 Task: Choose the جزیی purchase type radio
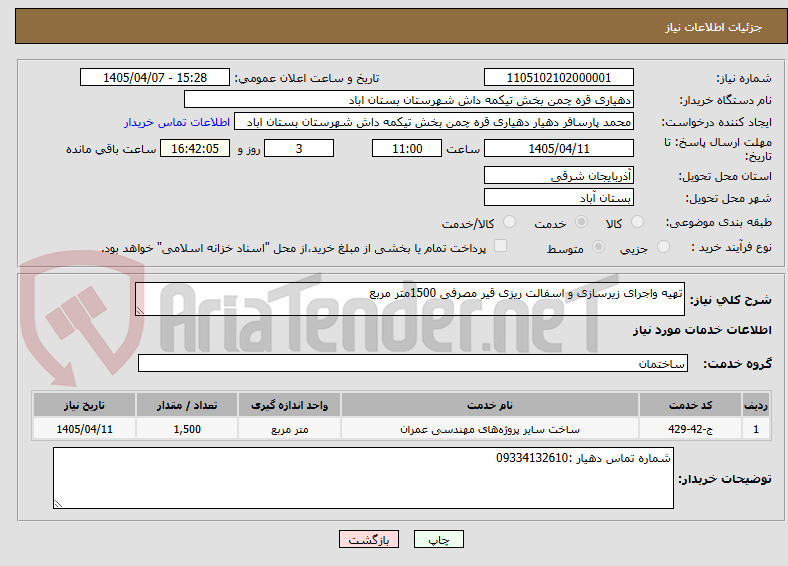(x=663, y=246)
